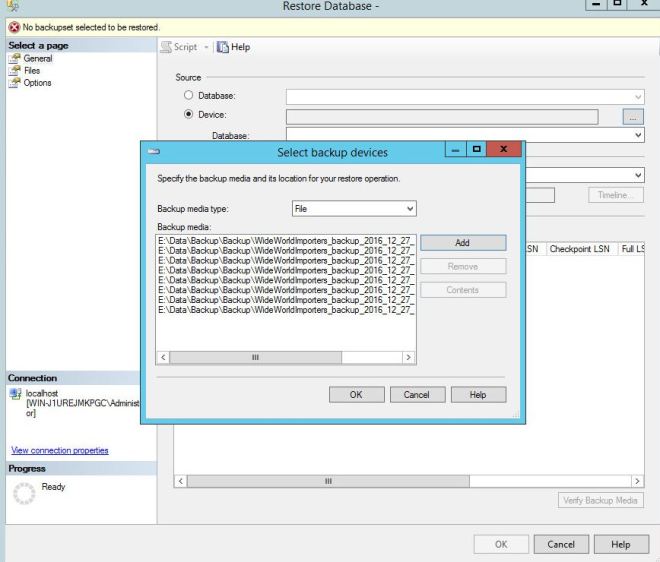
Task: Select the fourth backup media file row
Action: tap(286, 271)
